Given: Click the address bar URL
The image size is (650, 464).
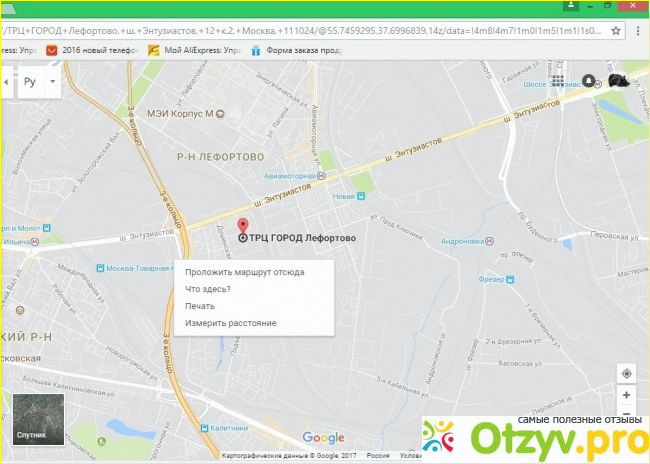Looking at the screenshot, I should (x=301, y=31).
